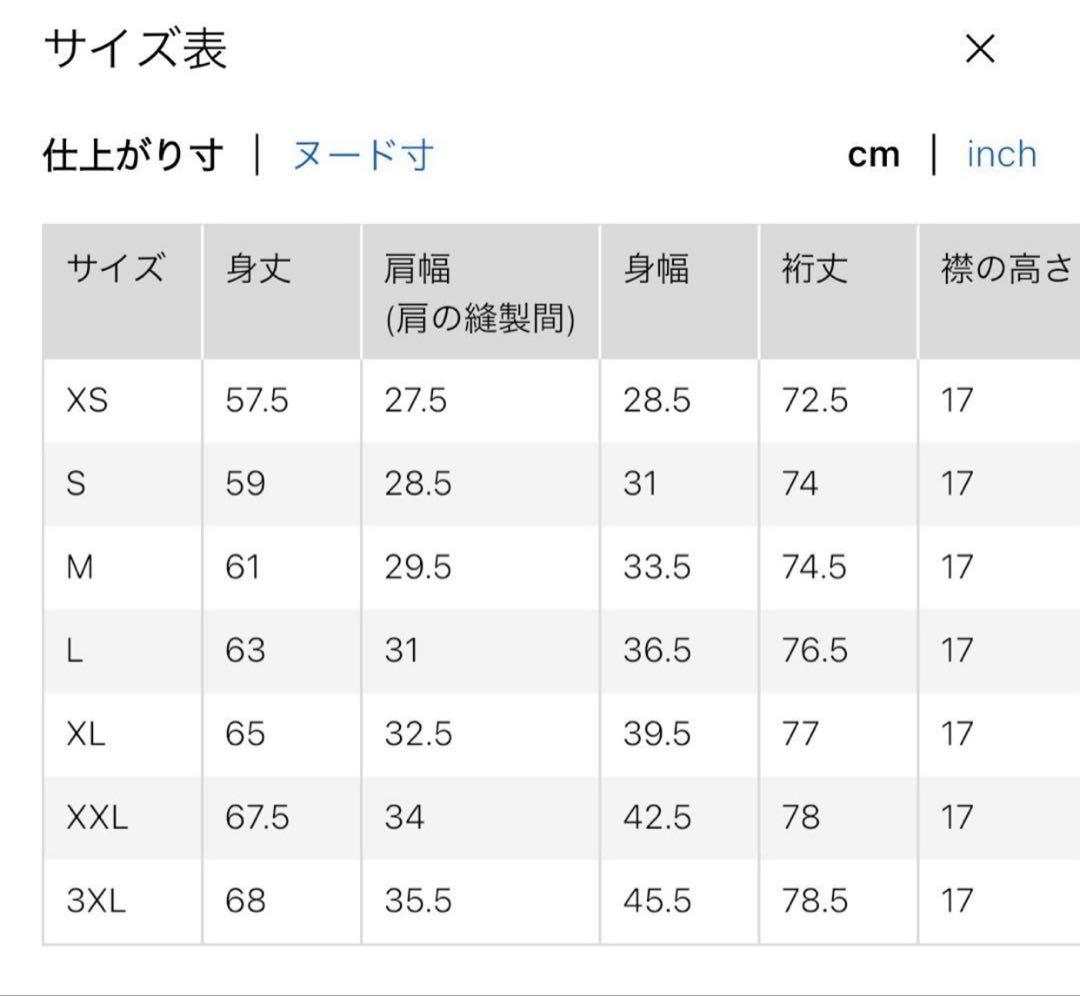1080x996 pixels.
Task: Select cm as measurement unit
Action: tap(873, 155)
